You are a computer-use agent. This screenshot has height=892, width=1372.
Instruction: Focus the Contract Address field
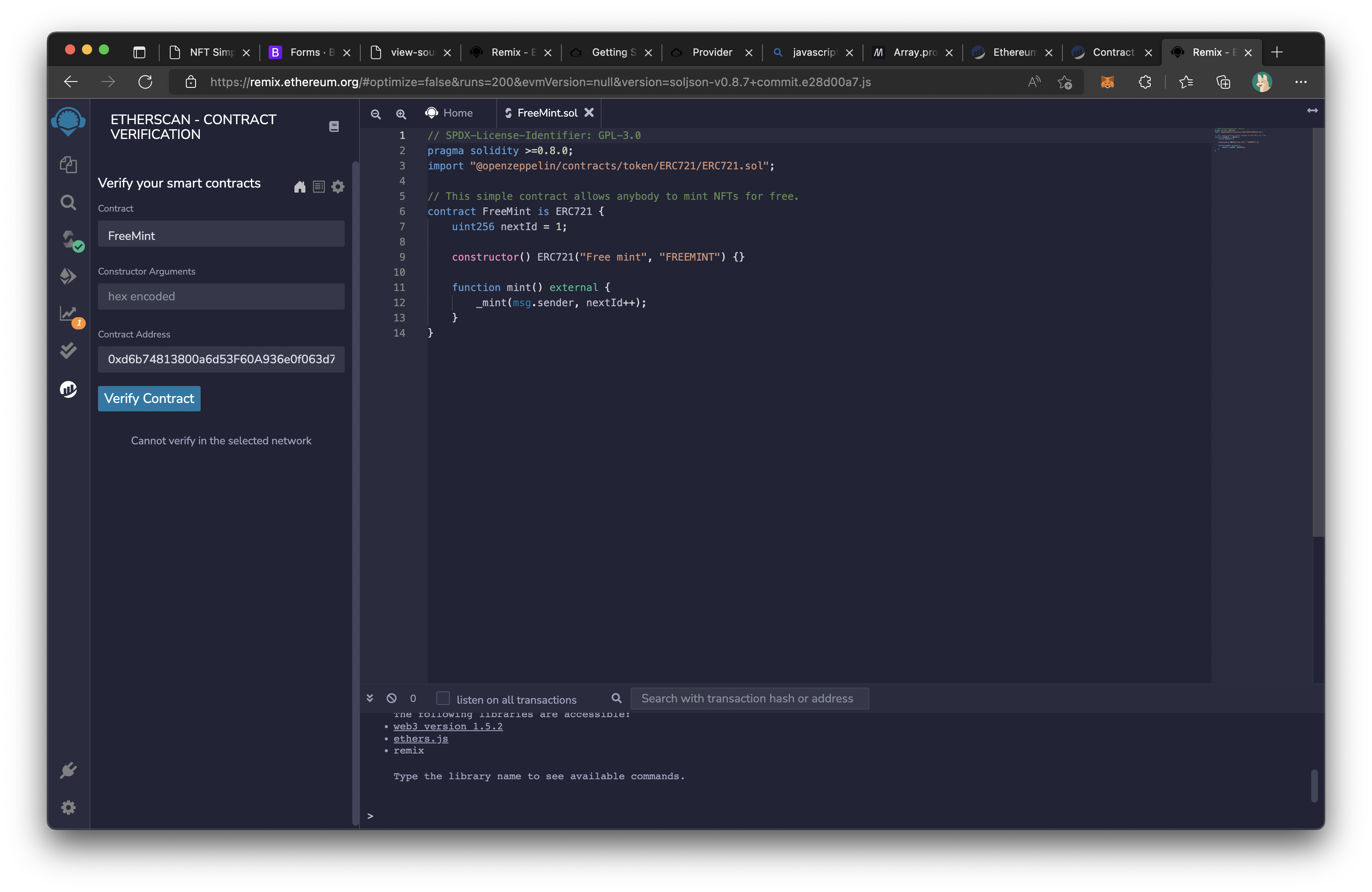pyautogui.click(x=221, y=359)
